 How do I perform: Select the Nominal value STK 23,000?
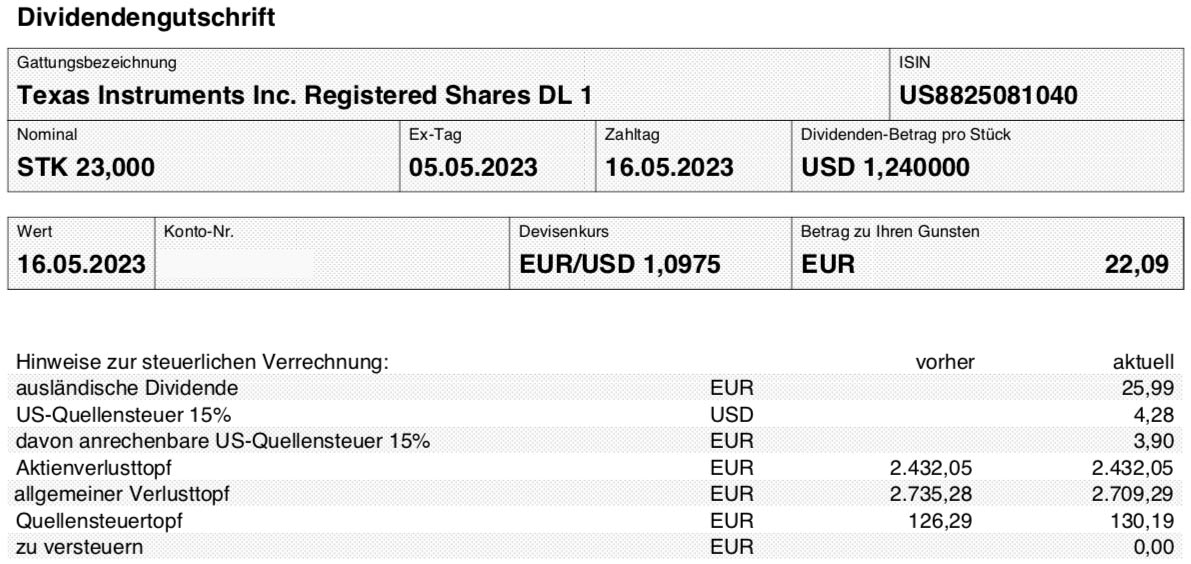point(86,167)
